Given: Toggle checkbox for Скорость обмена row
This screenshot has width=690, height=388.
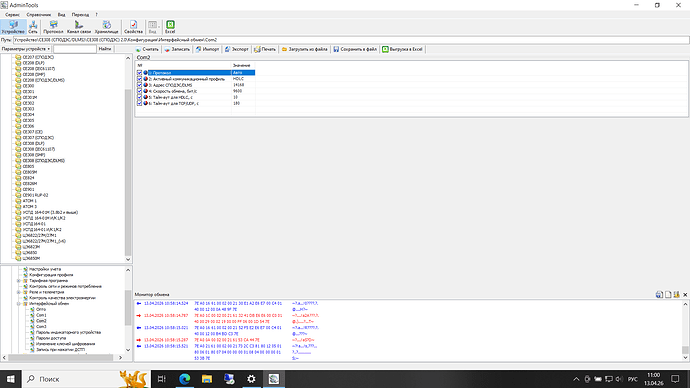Looking at the screenshot, I should 139,91.
